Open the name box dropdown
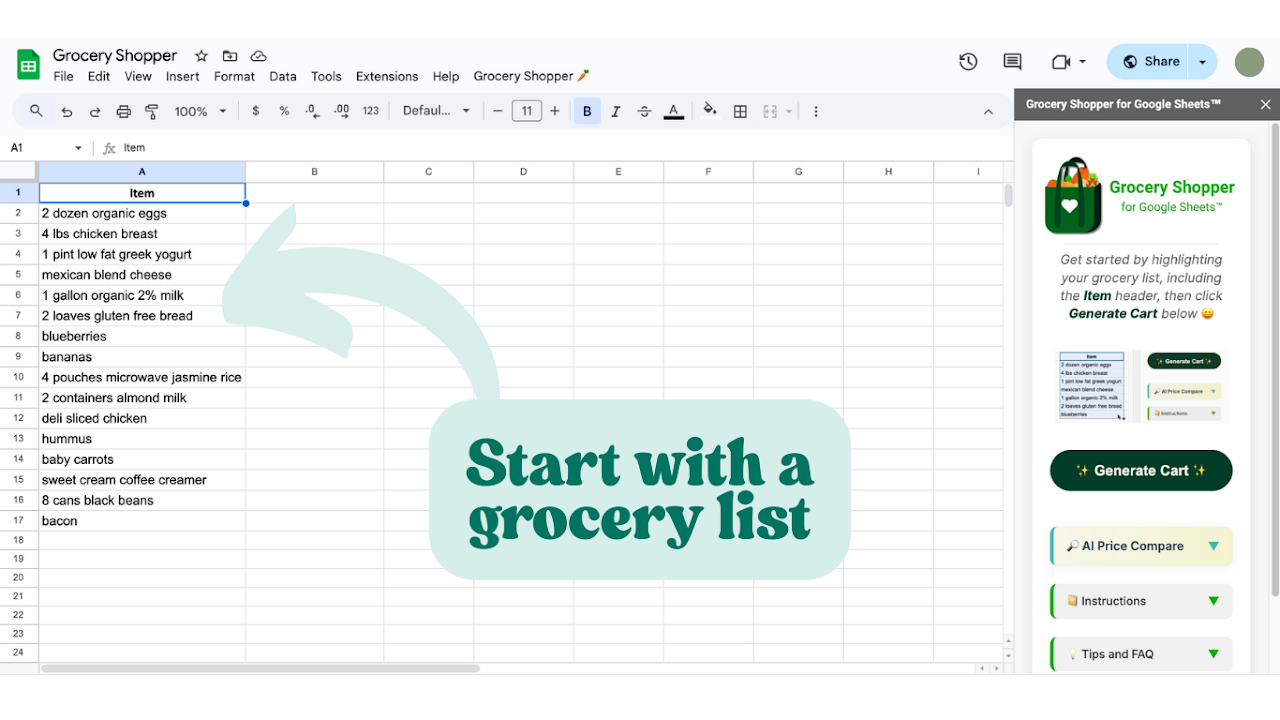Image resolution: width=1280 pixels, height=720 pixels. [78, 148]
